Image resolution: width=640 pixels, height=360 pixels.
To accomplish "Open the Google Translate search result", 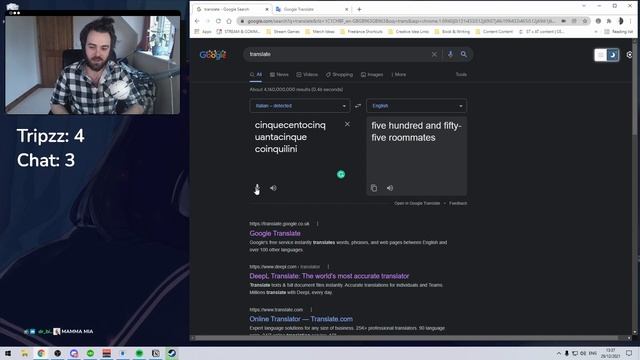I will [x=275, y=233].
